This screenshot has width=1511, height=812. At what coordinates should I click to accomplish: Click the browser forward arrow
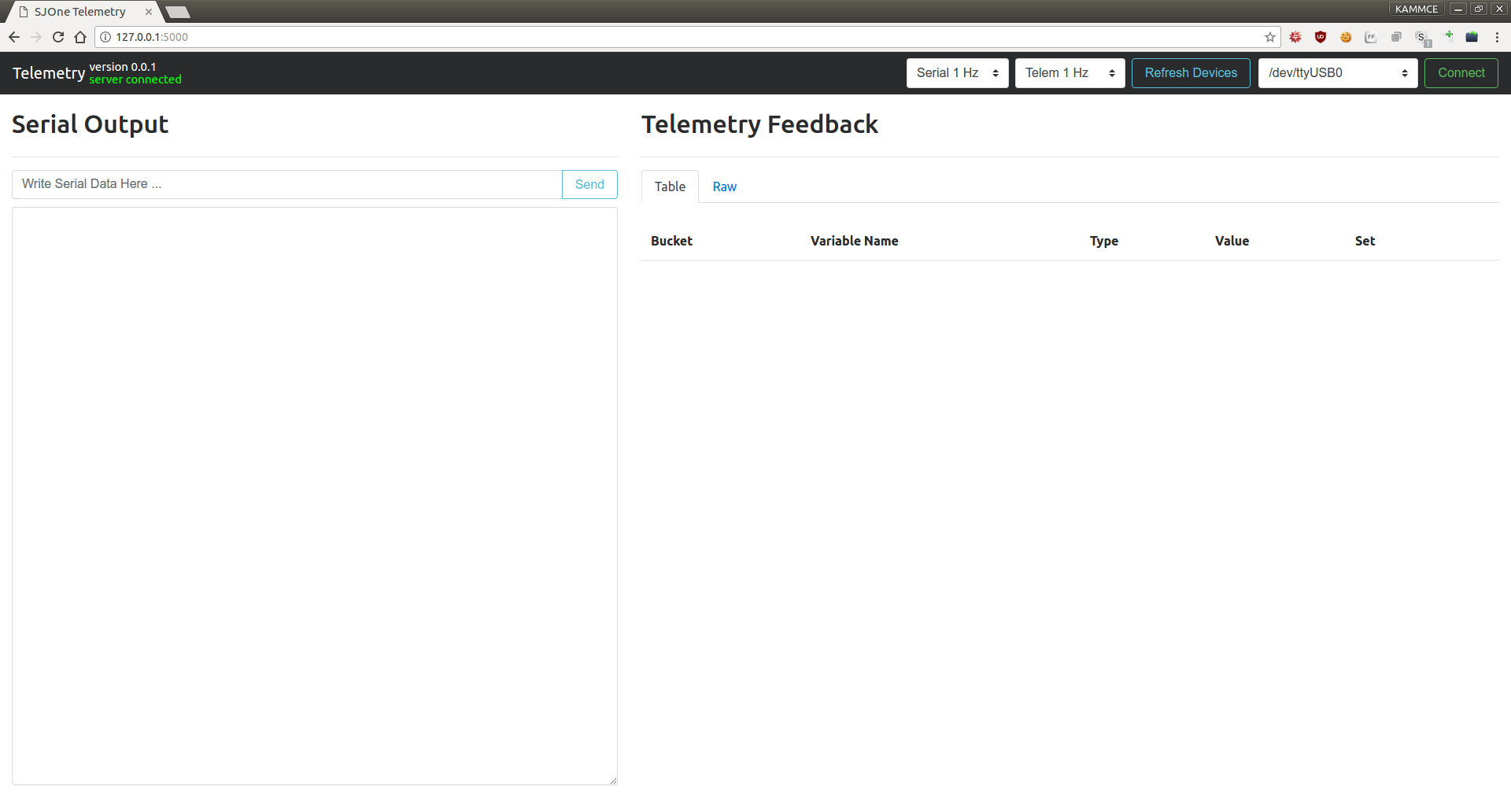tap(36, 37)
